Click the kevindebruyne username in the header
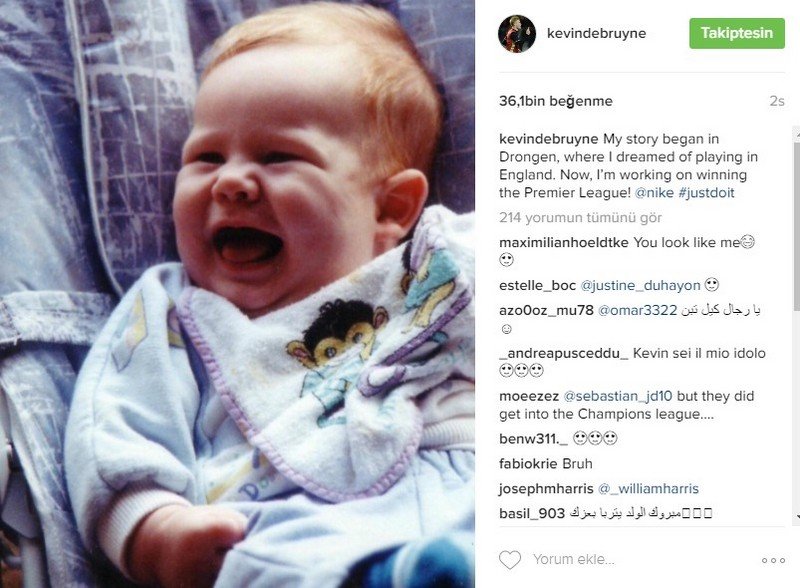The image size is (800, 588). [596, 33]
